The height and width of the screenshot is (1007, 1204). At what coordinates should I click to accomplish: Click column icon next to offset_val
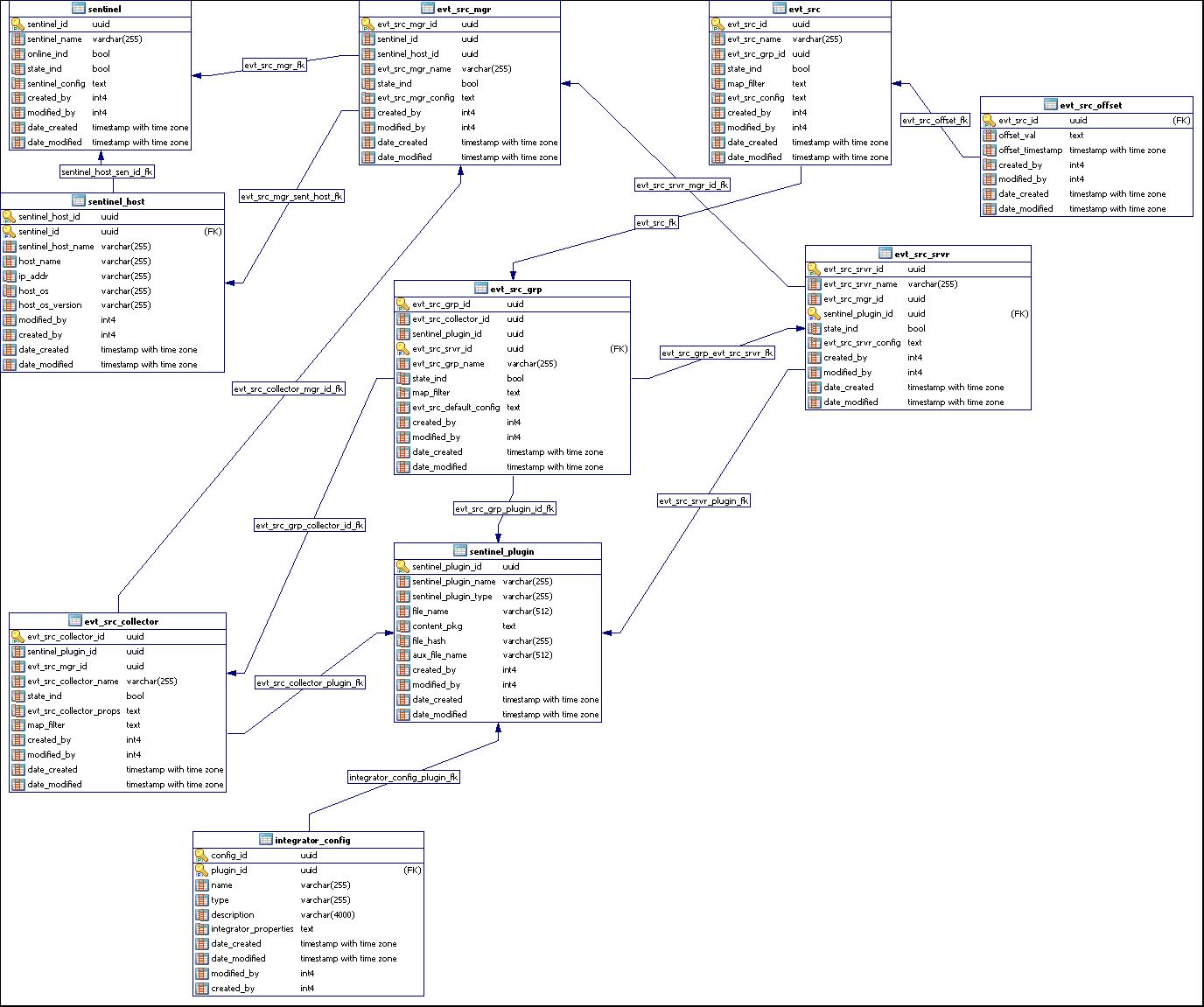click(x=989, y=136)
